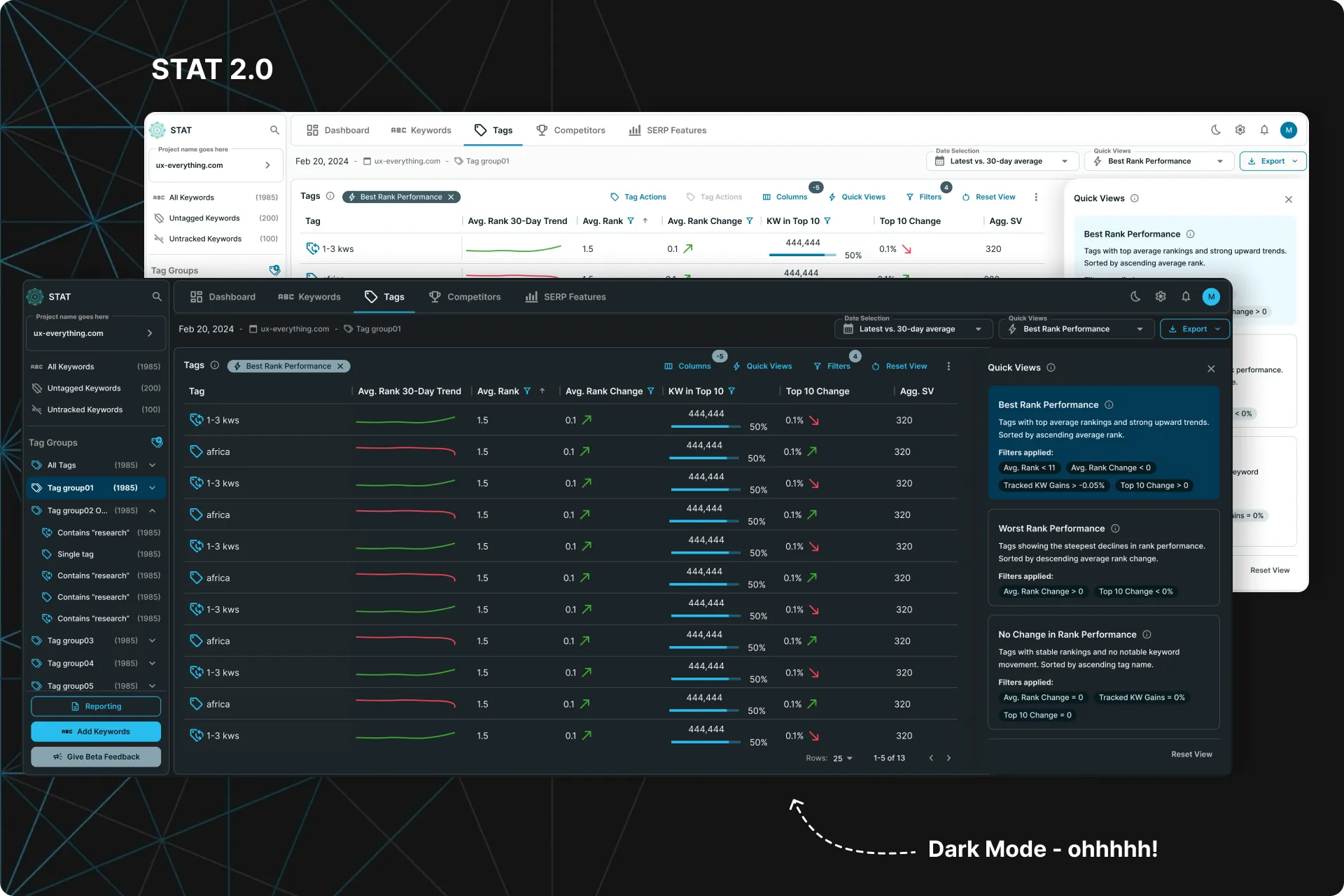1344x896 pixels.
Task: Open settings gear in light window
Action: [1240, 130]
